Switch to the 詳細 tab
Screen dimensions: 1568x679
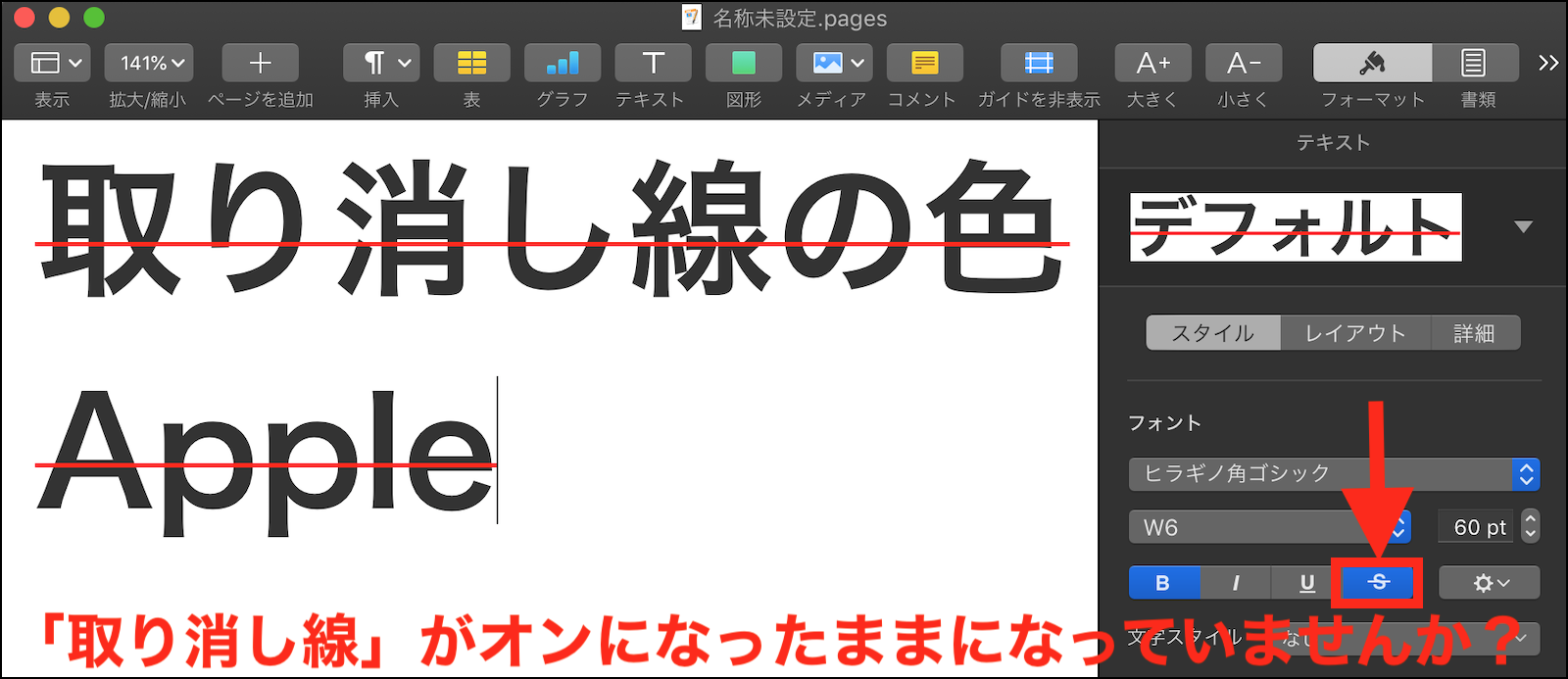(1474, 333)
